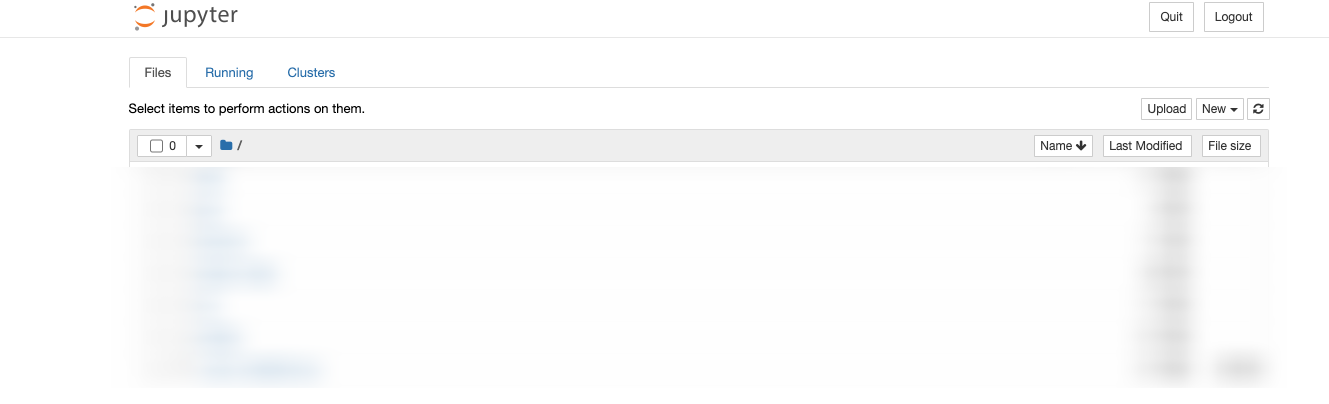Click the Upload button

tap(1166, 109)
